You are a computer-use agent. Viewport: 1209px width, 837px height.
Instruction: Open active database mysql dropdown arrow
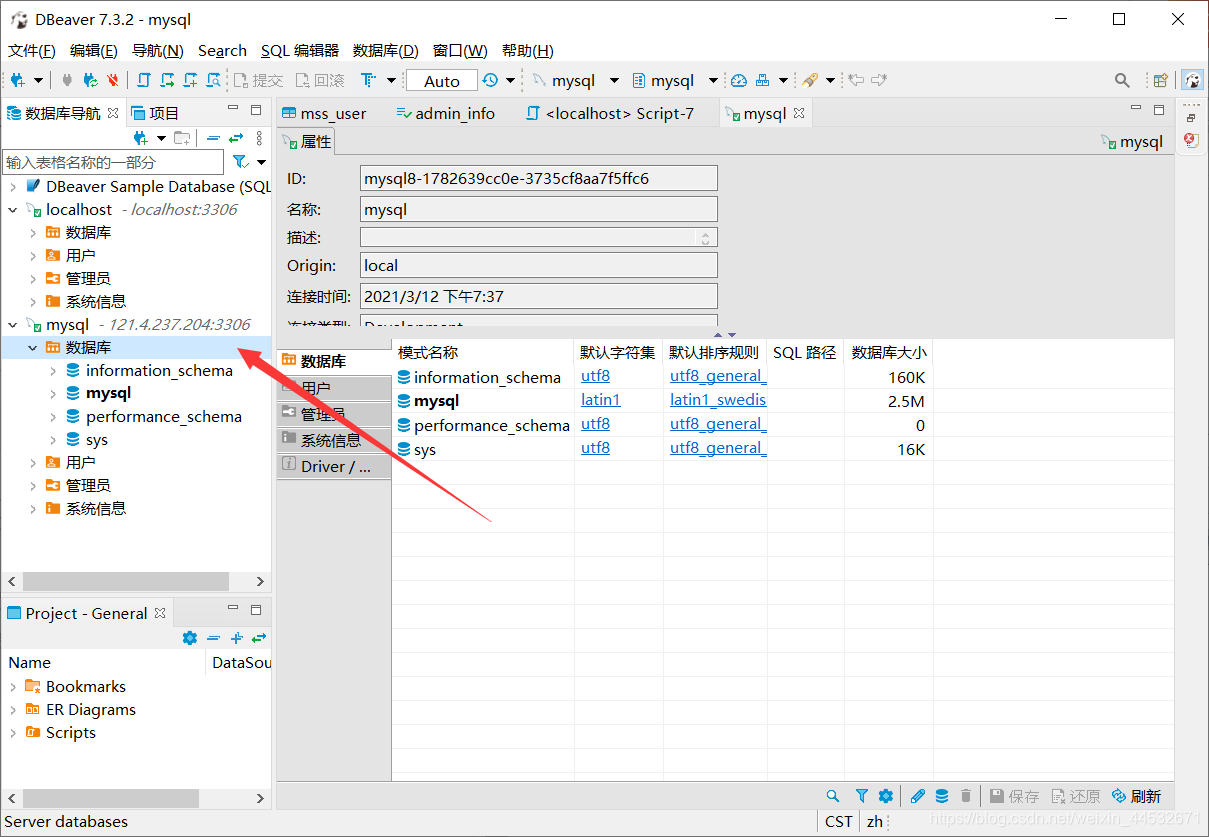[713, 80]
